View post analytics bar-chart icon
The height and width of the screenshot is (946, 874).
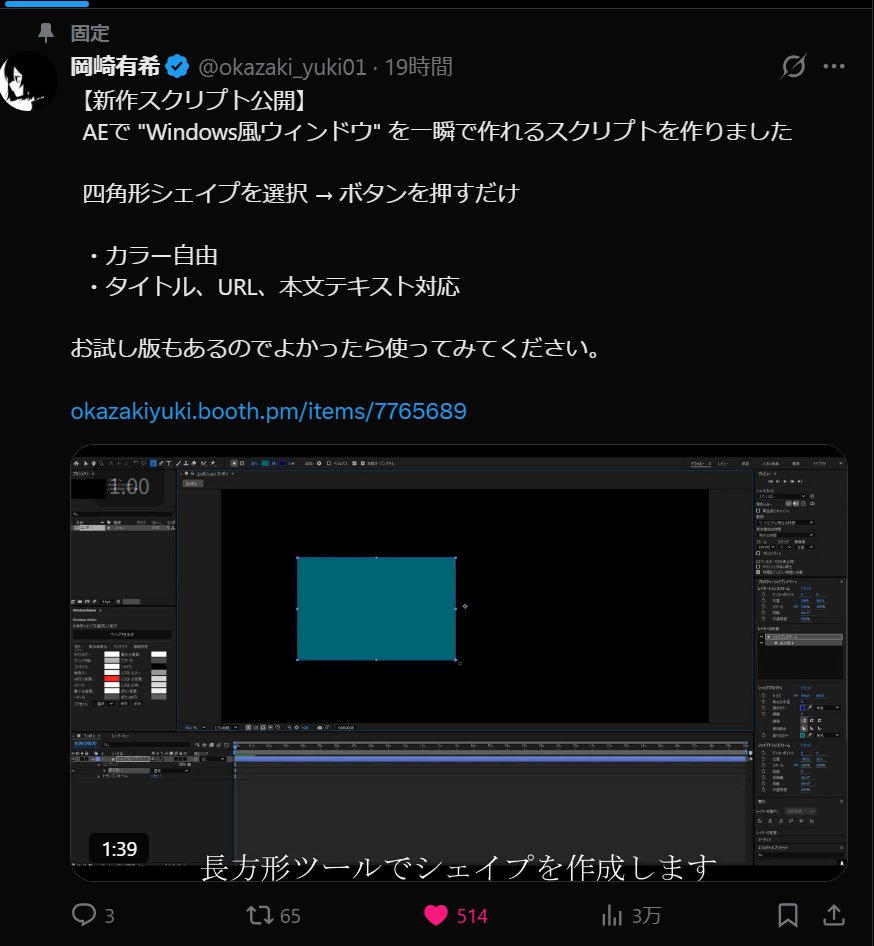(612, 915)
